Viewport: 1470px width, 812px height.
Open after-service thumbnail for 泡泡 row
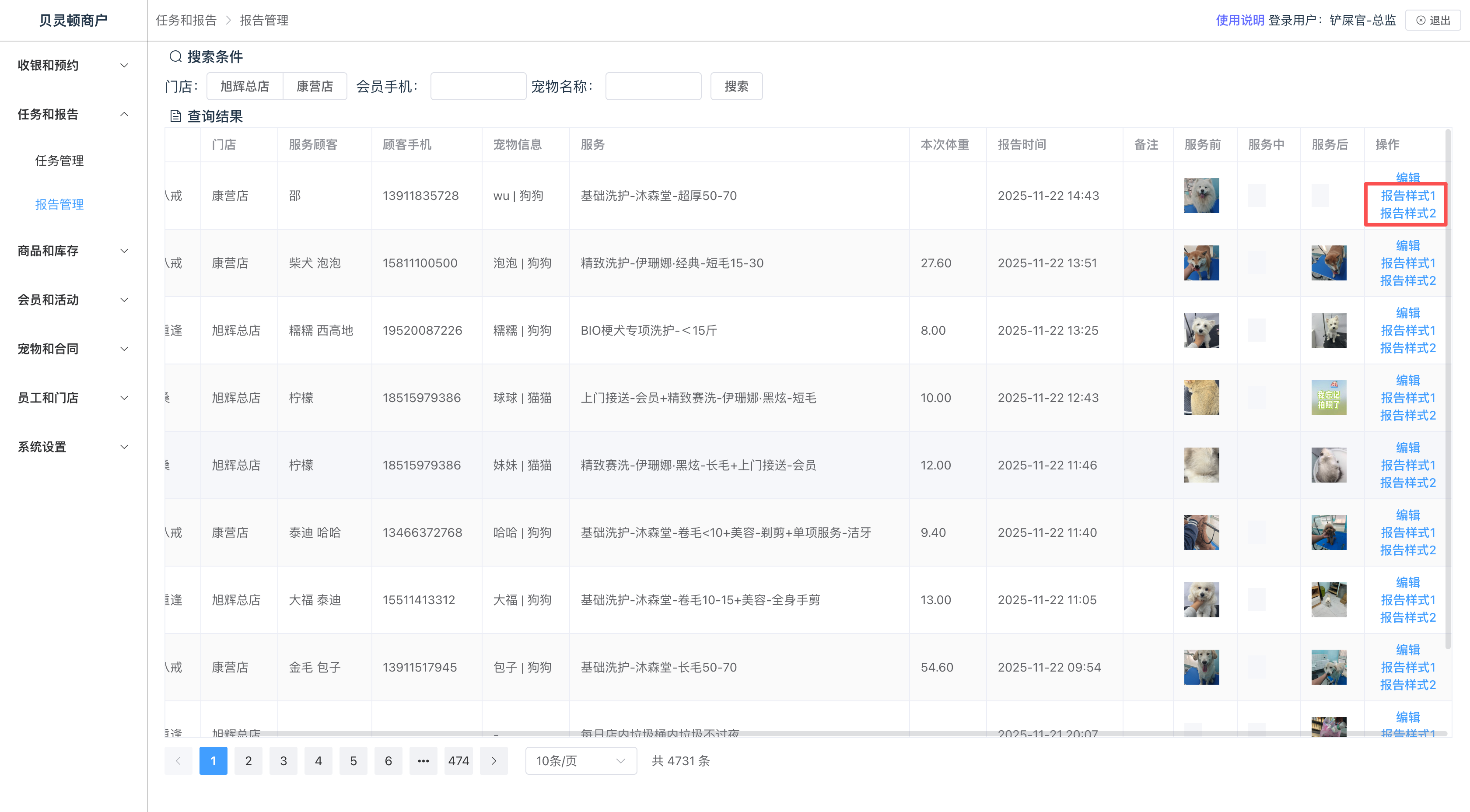(x=1329, y=263)
